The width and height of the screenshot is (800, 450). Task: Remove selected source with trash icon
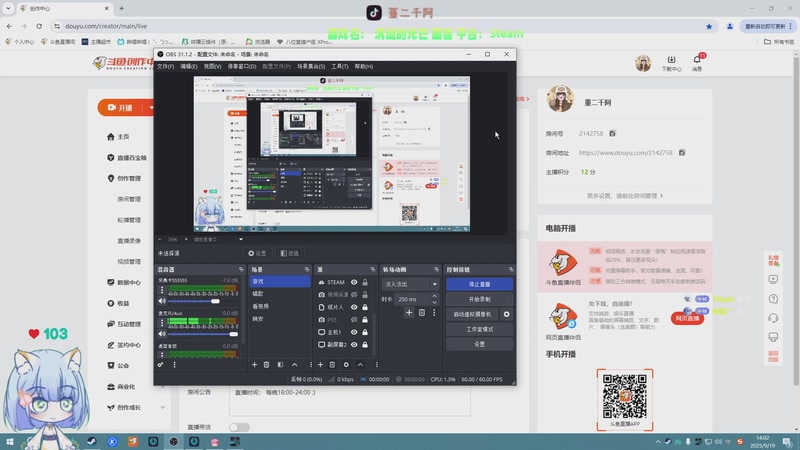(332, 365)
